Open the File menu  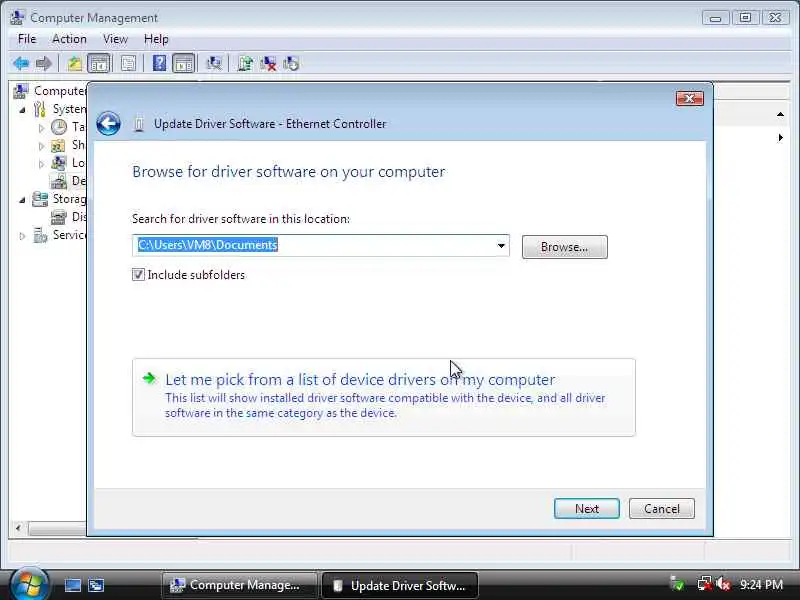27,39
